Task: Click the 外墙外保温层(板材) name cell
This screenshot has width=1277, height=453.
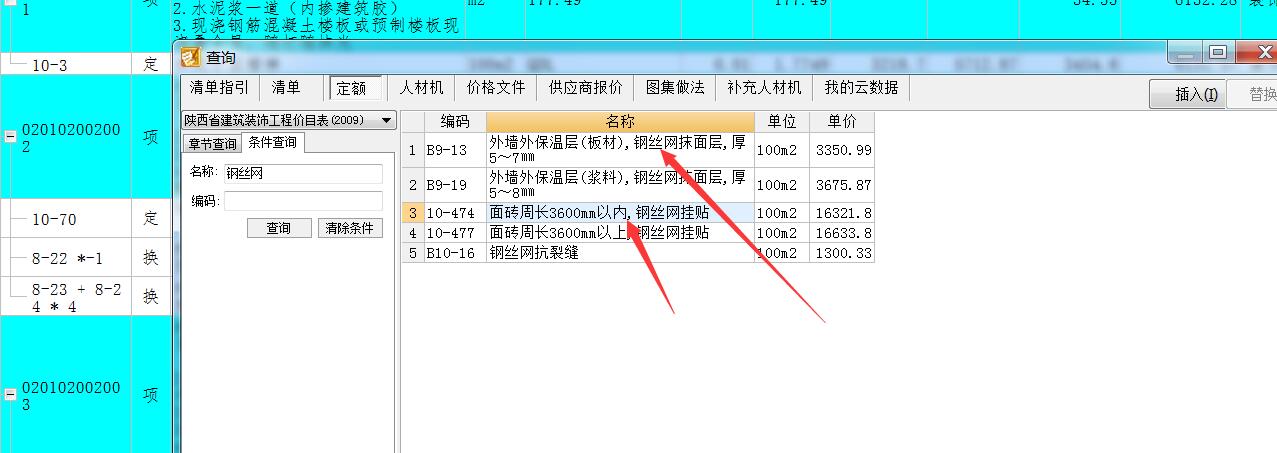Action: click(x=620, y=151)
